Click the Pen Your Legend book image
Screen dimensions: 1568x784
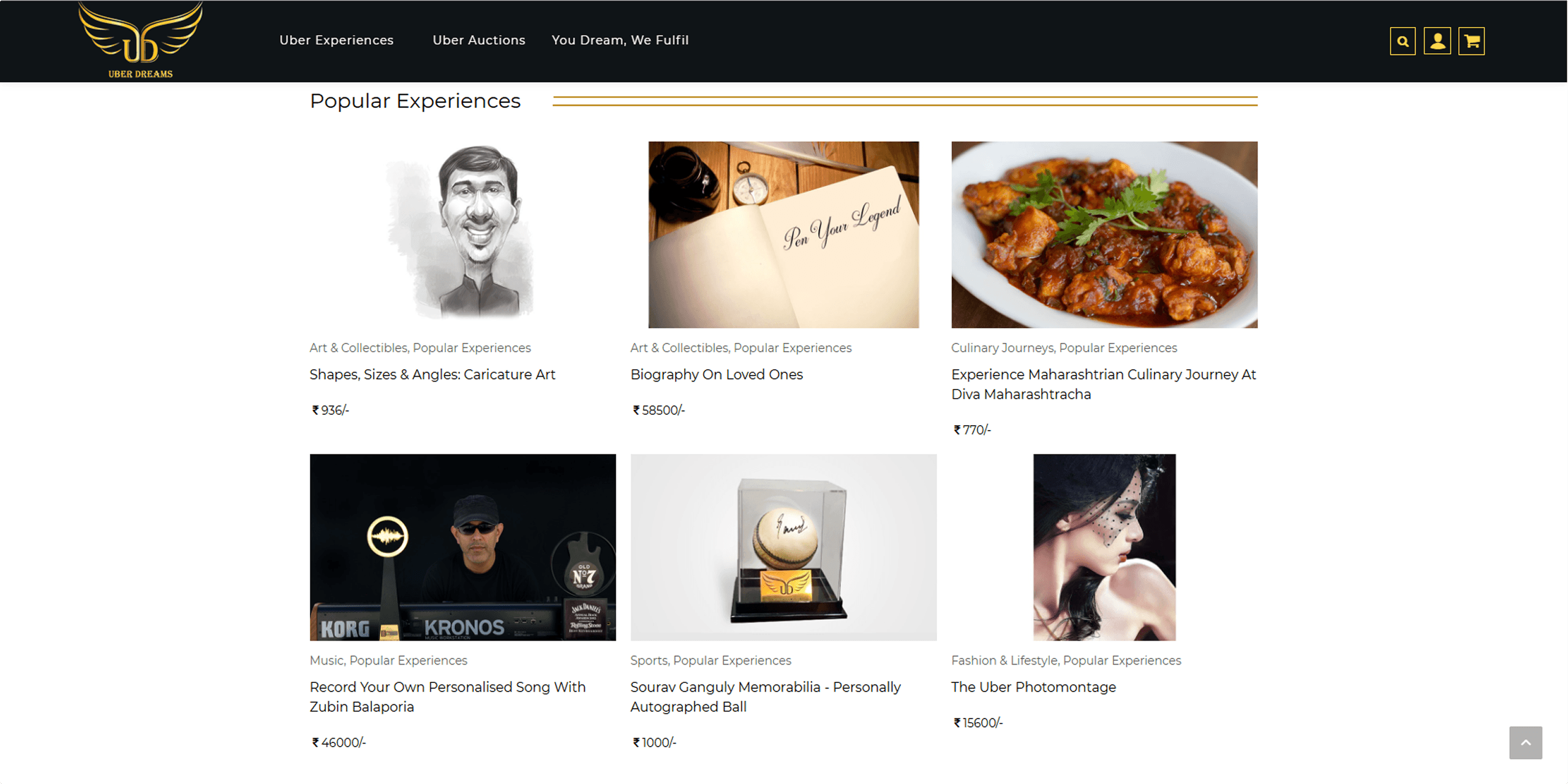tap(783, 235)
